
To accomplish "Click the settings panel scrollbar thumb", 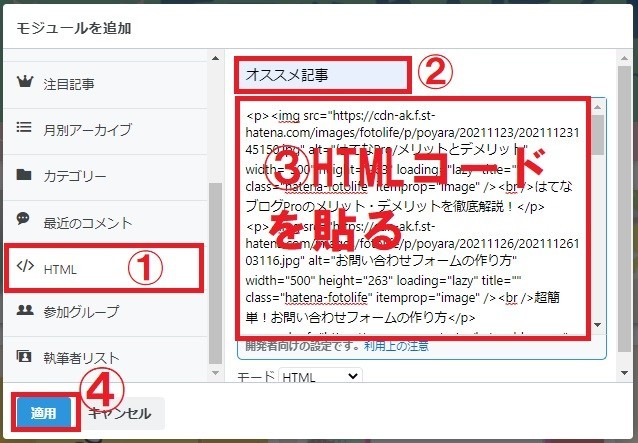I will click(x=624, y=209).
